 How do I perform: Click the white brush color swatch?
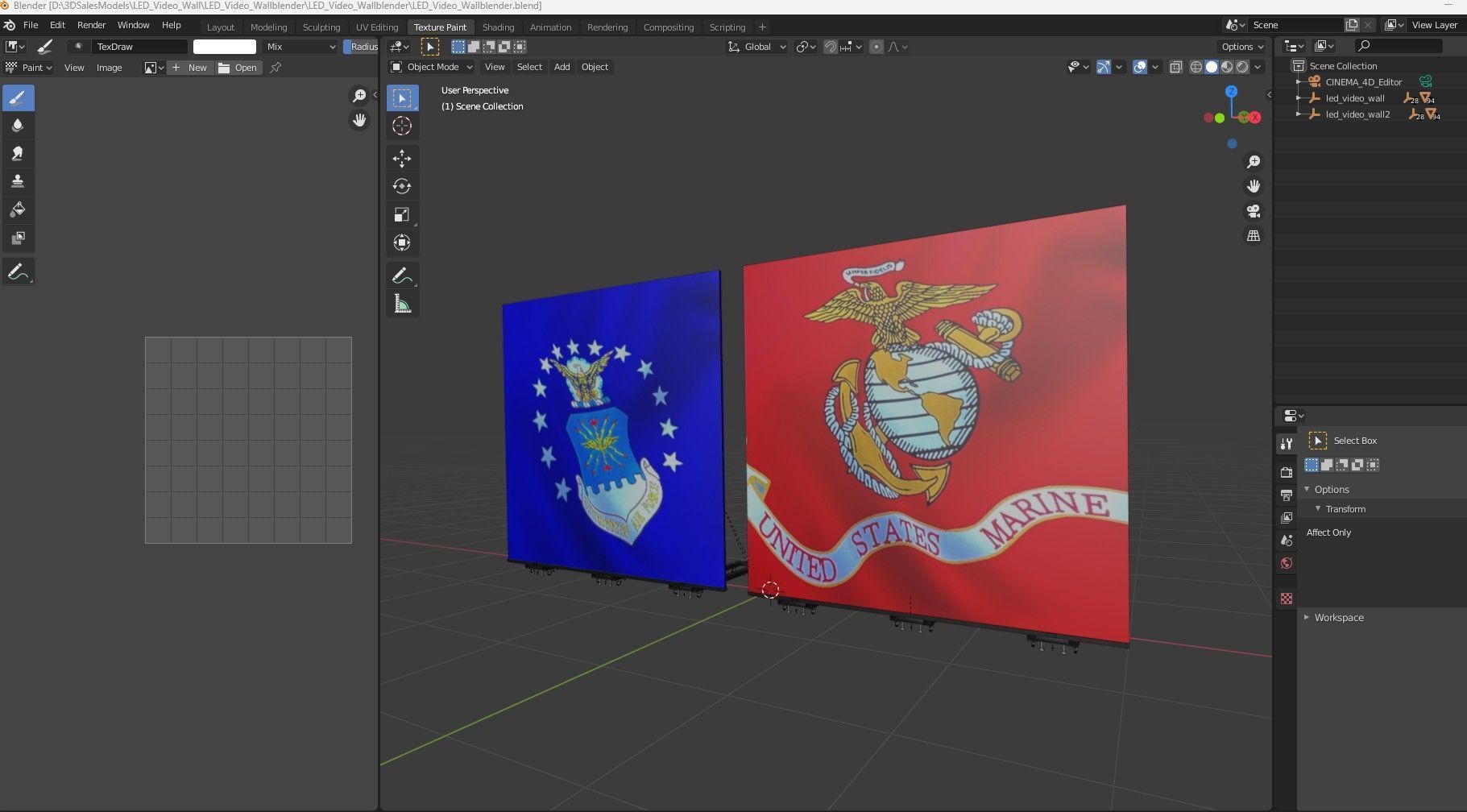(x=225, y=47)
